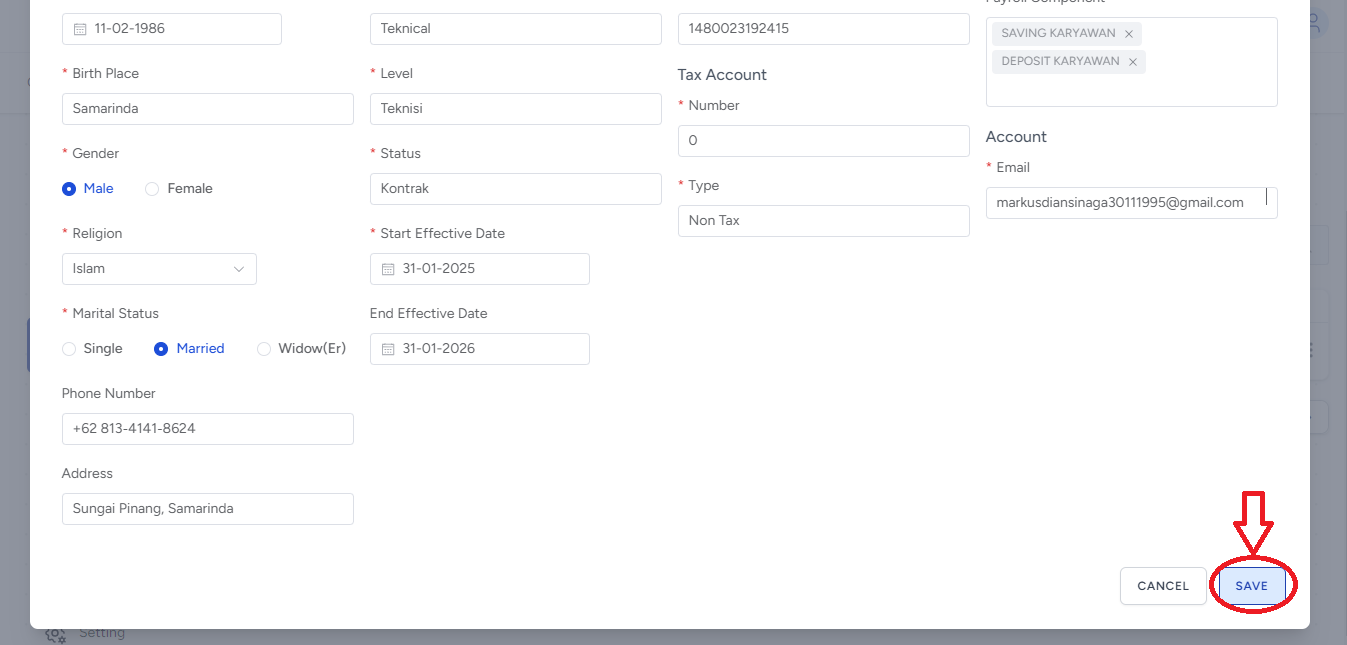Click calendar icon in End Effective Date

[389, 349]
